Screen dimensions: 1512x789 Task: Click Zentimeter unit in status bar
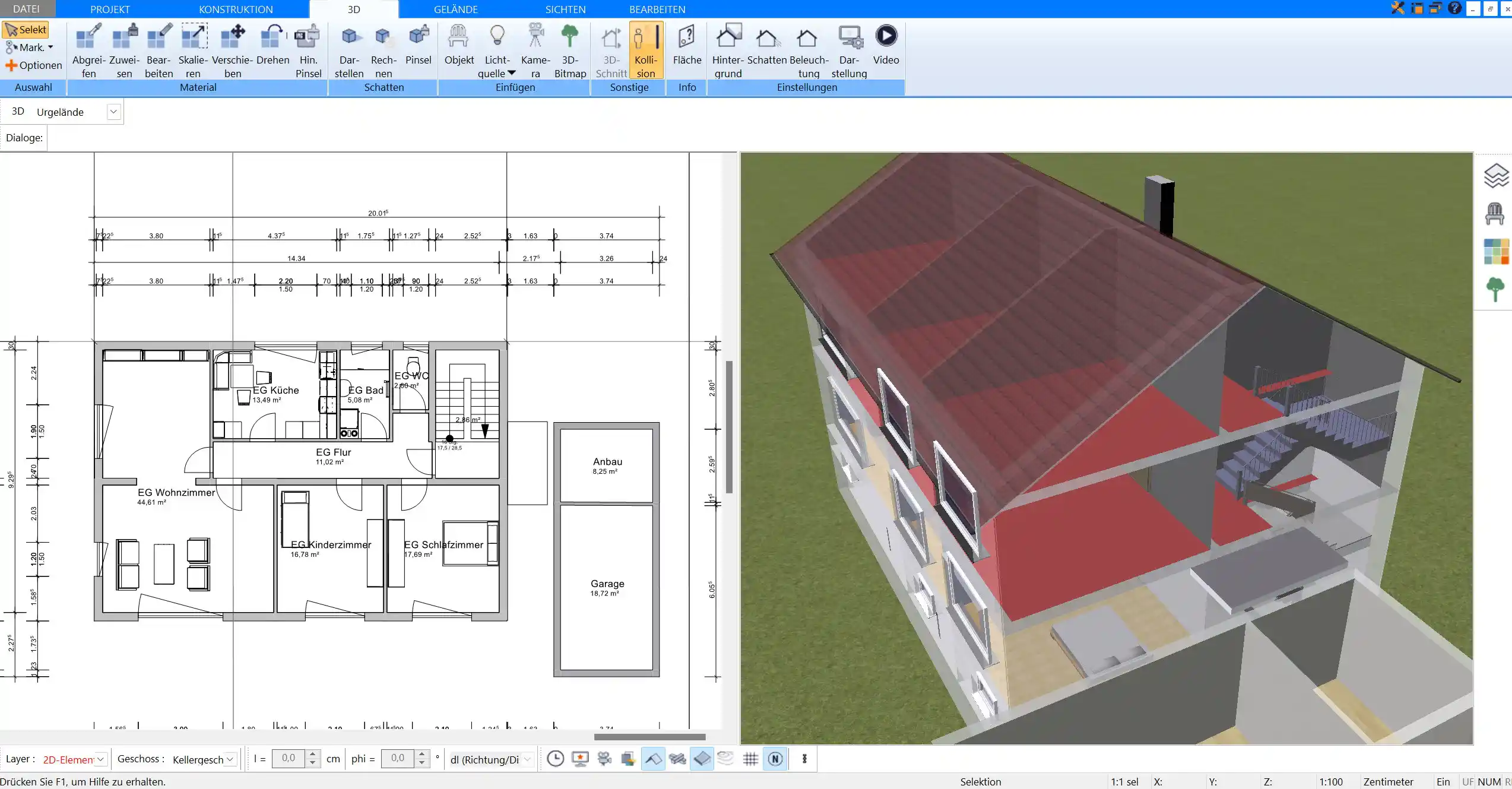(1388, 782)
